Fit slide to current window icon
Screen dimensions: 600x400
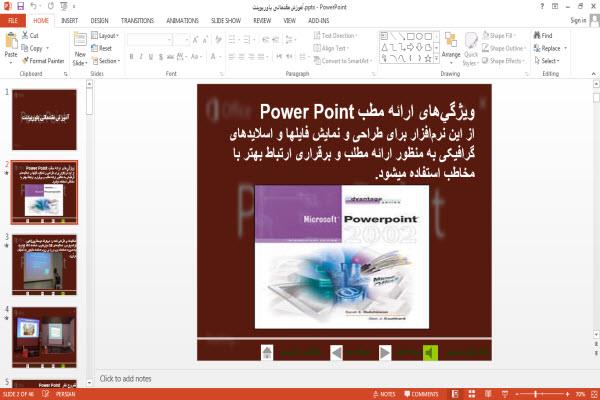[x=594, y=394]
